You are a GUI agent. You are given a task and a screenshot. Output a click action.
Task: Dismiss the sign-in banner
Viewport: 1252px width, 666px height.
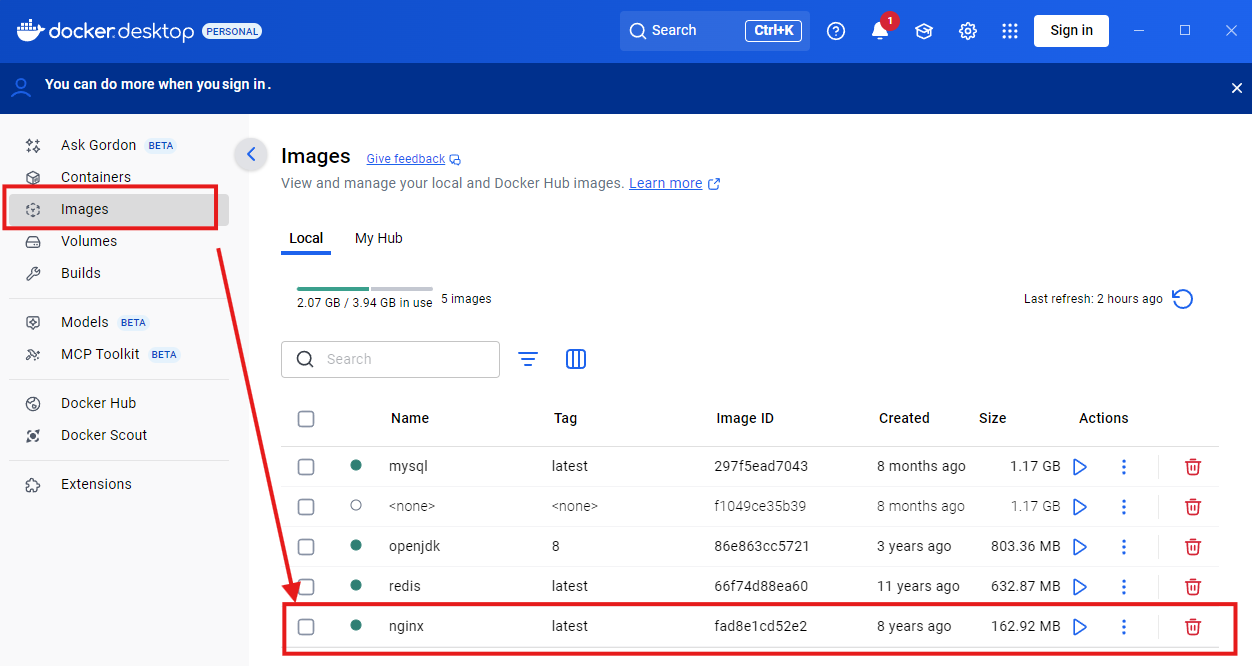(1237, 88)
